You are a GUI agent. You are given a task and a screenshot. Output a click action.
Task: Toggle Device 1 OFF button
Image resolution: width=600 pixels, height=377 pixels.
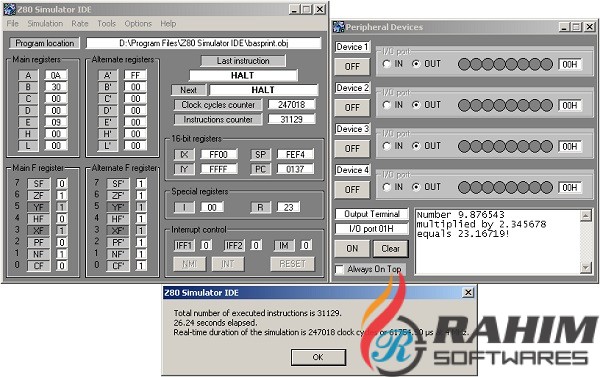point(352,67)
